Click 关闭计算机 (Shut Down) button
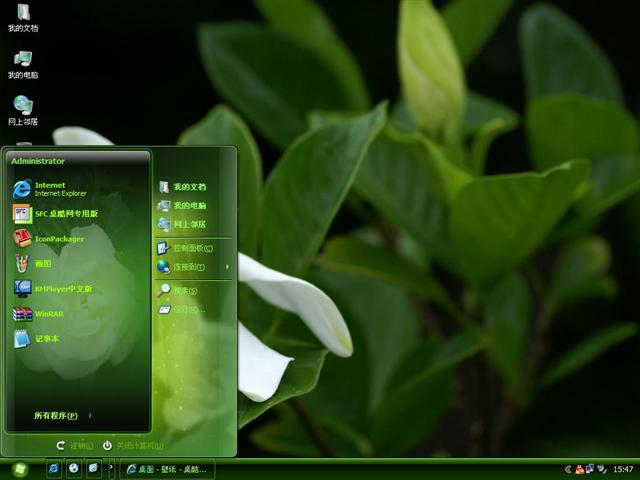This screenshot has width=640, height=480. click(133, 445)
